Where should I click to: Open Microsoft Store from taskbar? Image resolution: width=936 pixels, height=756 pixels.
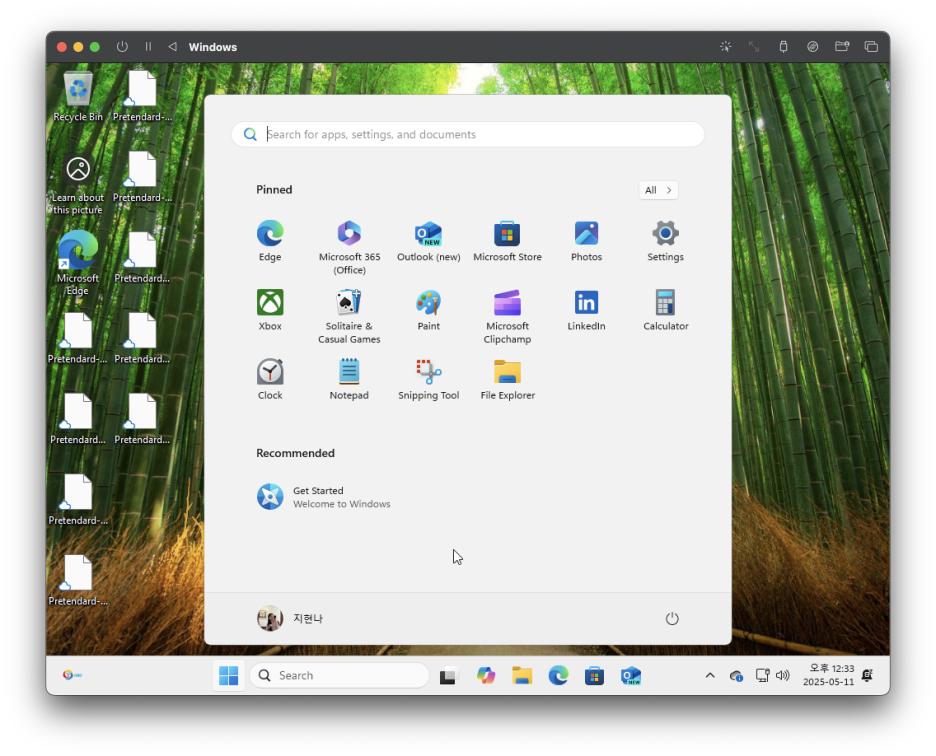tap(594, 675)
